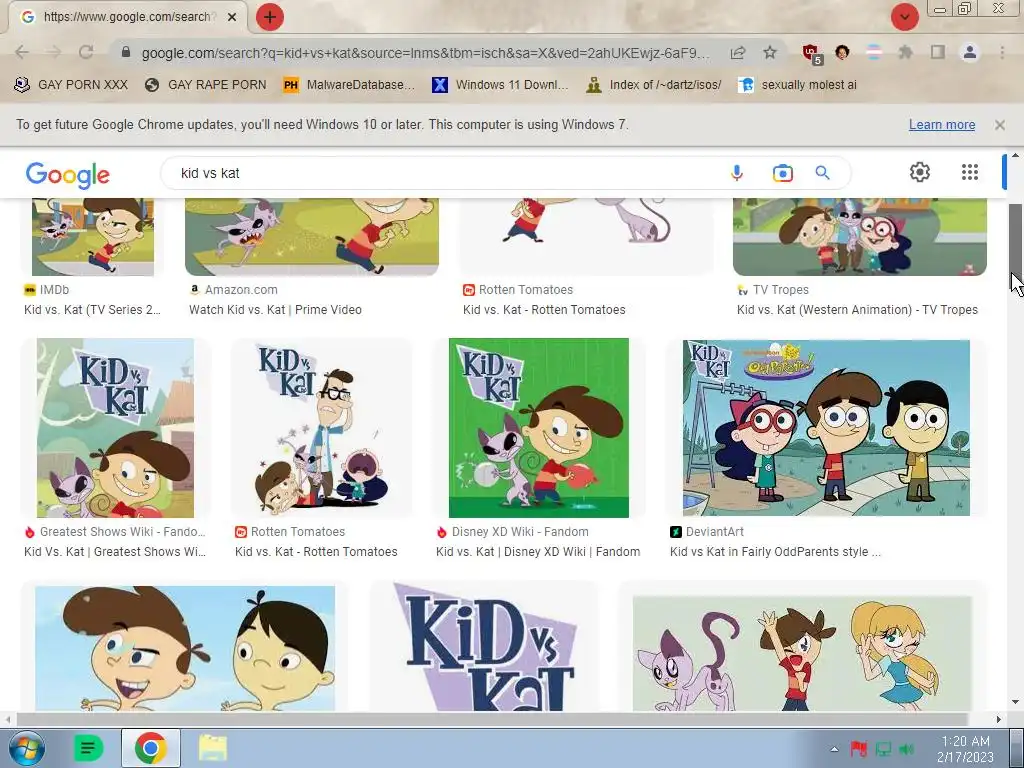
Task: Open bottom-left thumbnail of two boys' faces
Action: click(185, 648)
